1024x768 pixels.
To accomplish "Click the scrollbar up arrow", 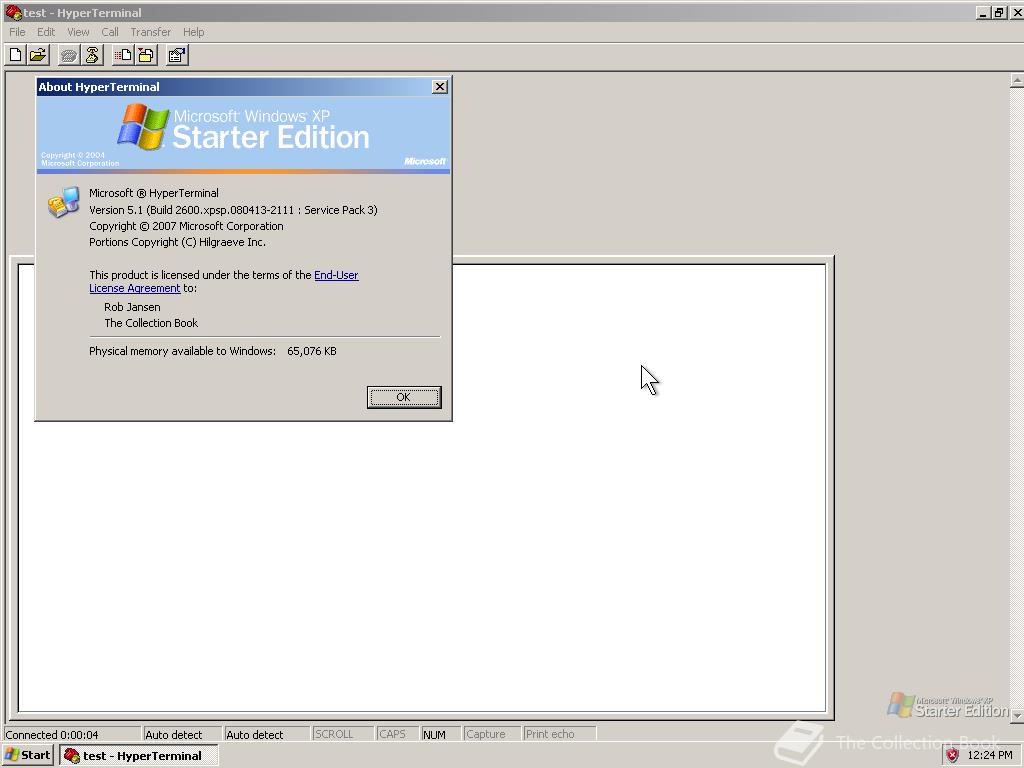I will (x=1016, y=80).
